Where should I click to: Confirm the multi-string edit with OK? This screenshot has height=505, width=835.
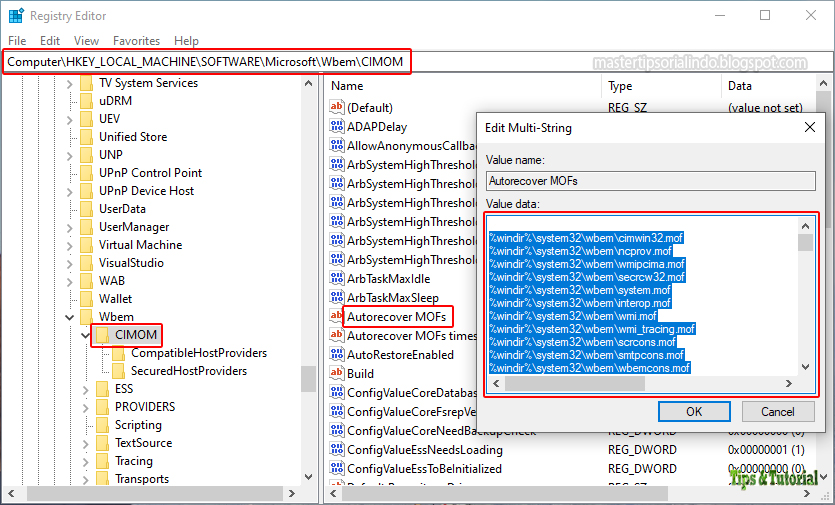[x=694, y=411]
